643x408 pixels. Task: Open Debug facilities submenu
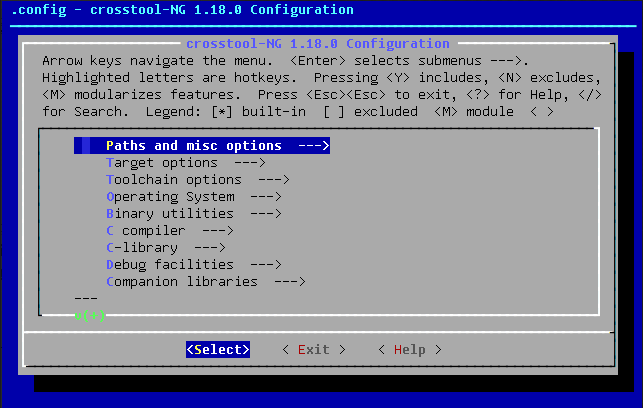pos(194,264)
